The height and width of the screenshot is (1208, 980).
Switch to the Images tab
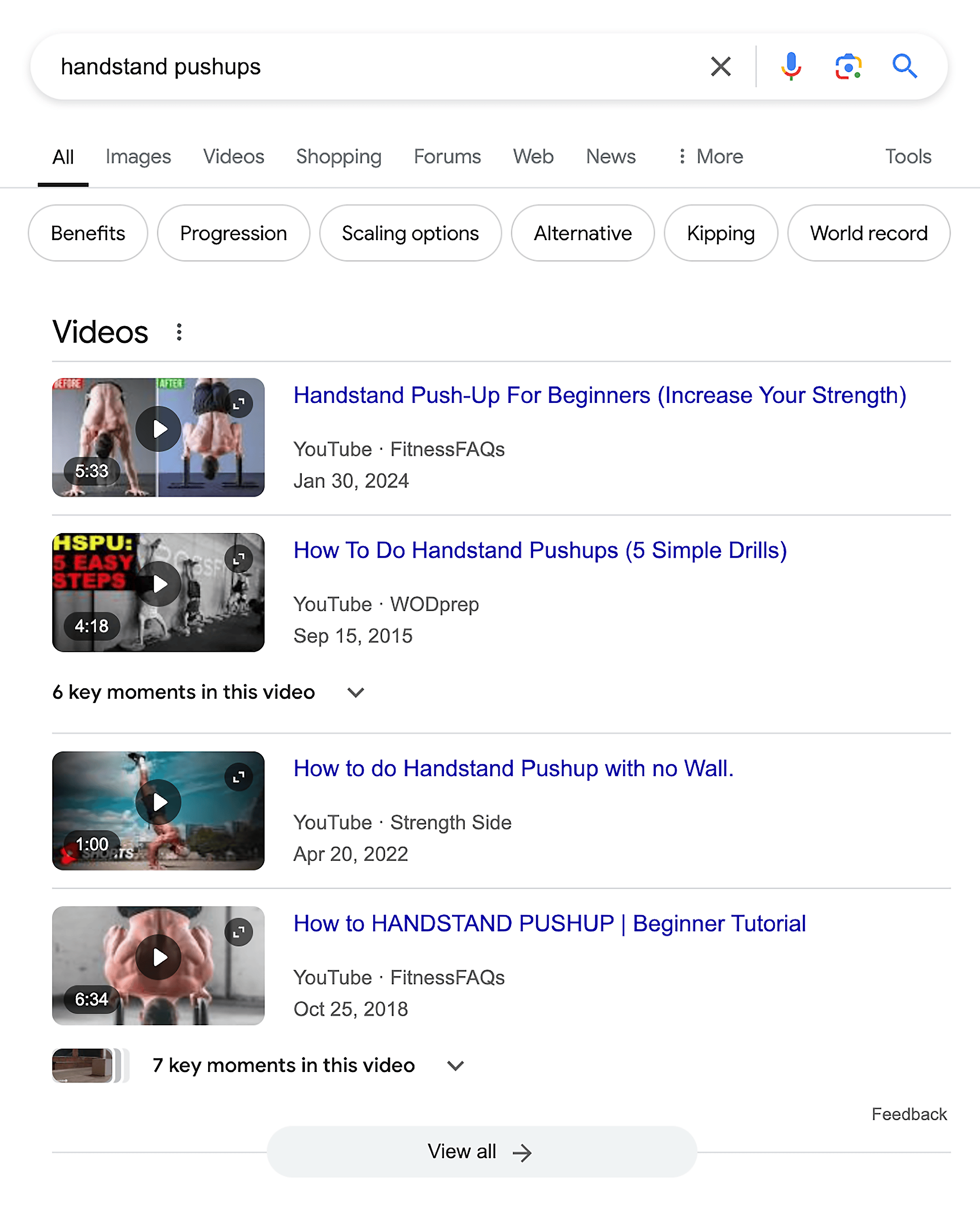pyautogui.click(x=138, y=156)
